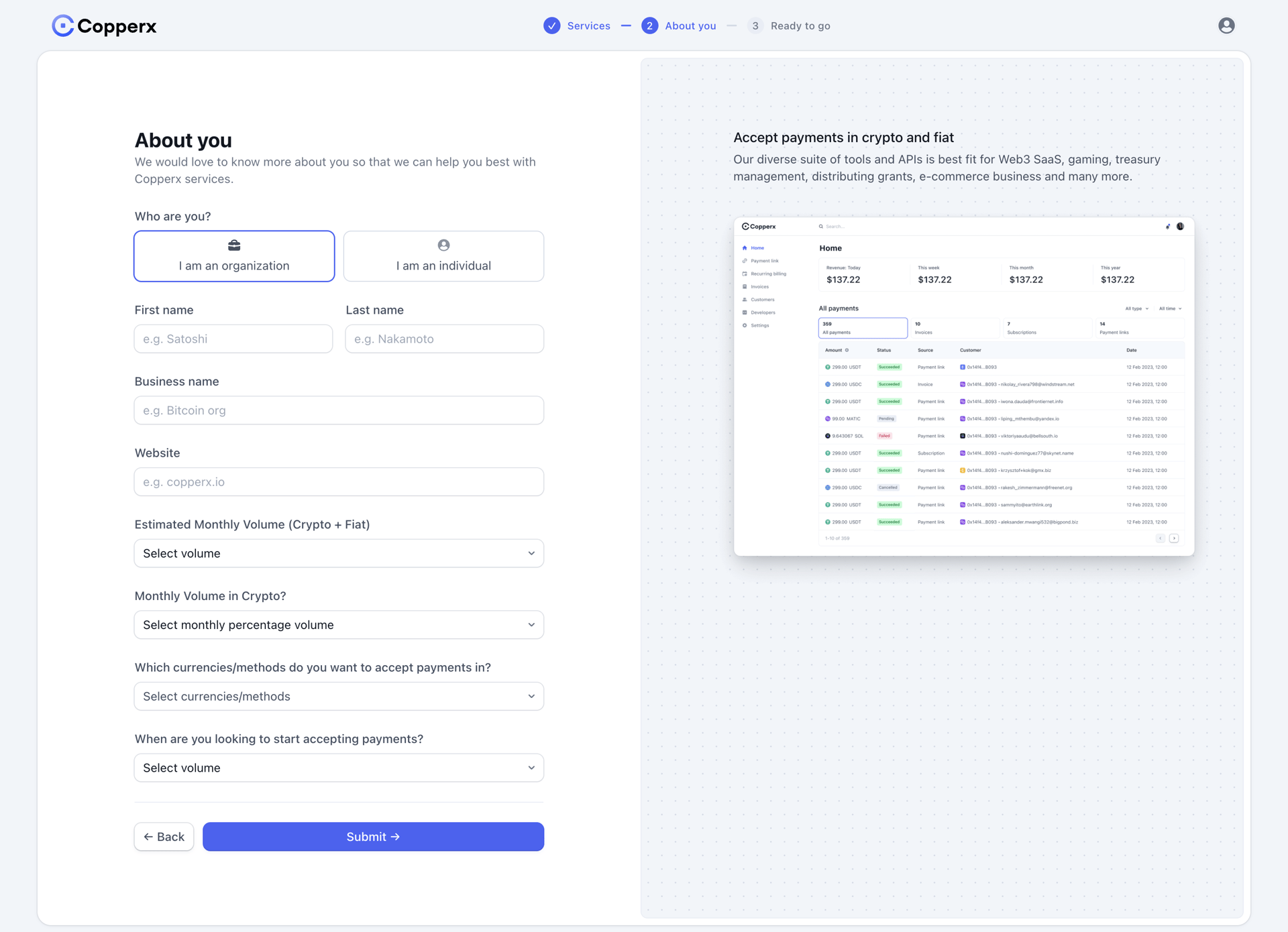1288x932 pixels.
Task: Click the Copperx logo in the header
Action: [x=104, y=25]
